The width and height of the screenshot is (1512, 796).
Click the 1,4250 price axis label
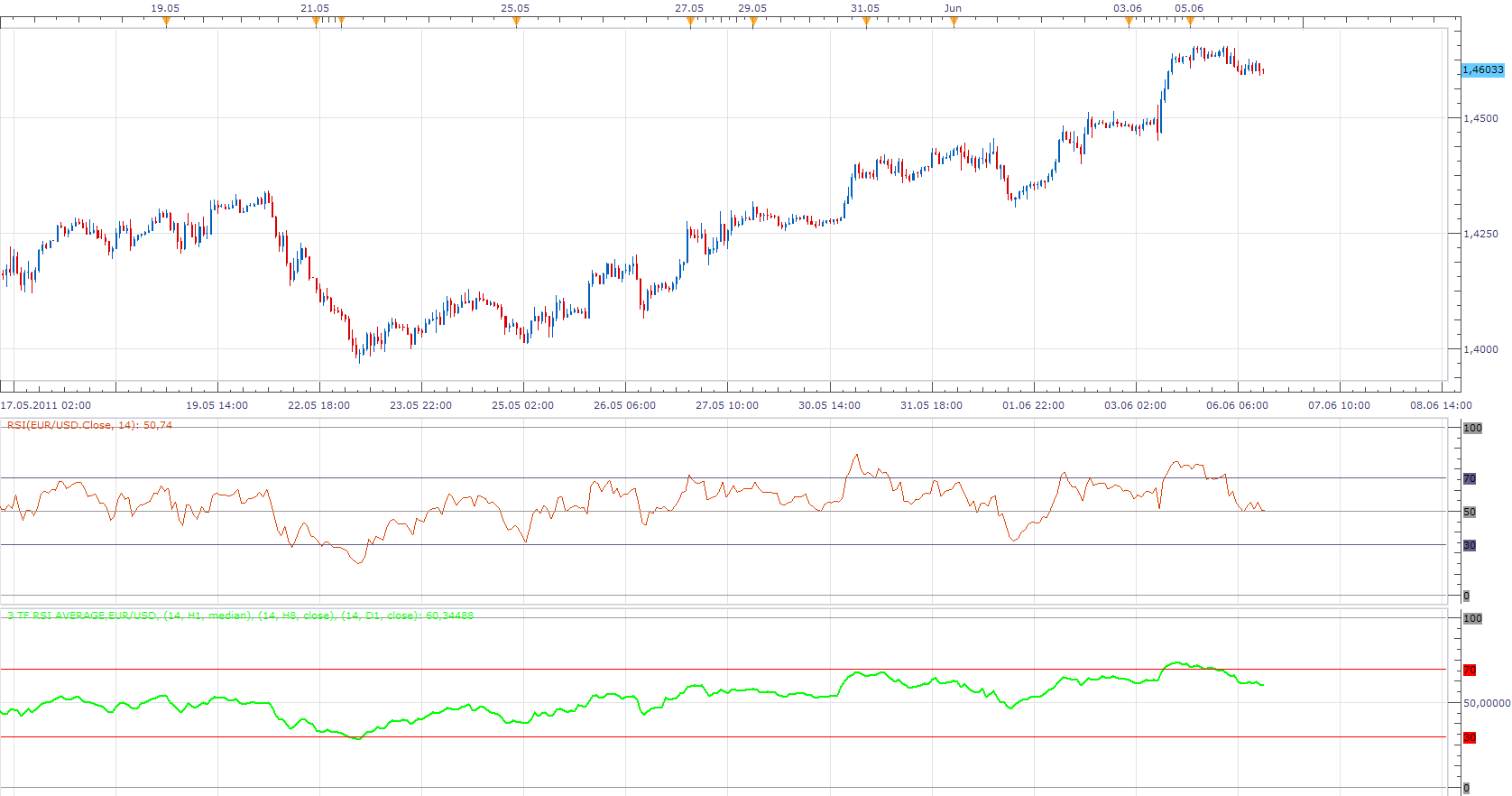pyautogui.click(x=1480, y=234)
